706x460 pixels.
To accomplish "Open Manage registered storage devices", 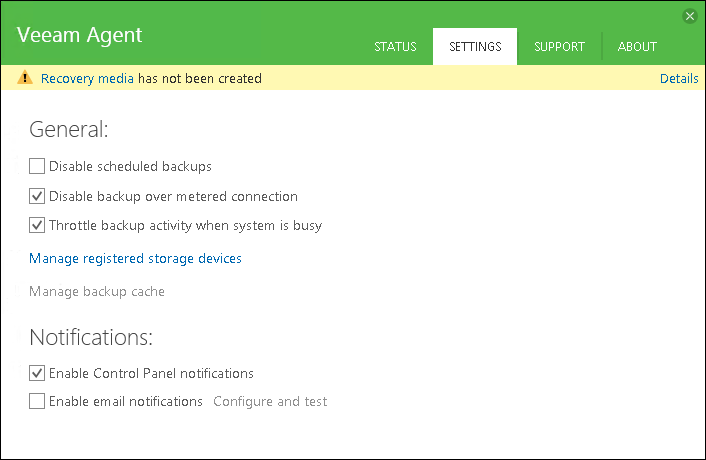I will [x=135, y=258].
